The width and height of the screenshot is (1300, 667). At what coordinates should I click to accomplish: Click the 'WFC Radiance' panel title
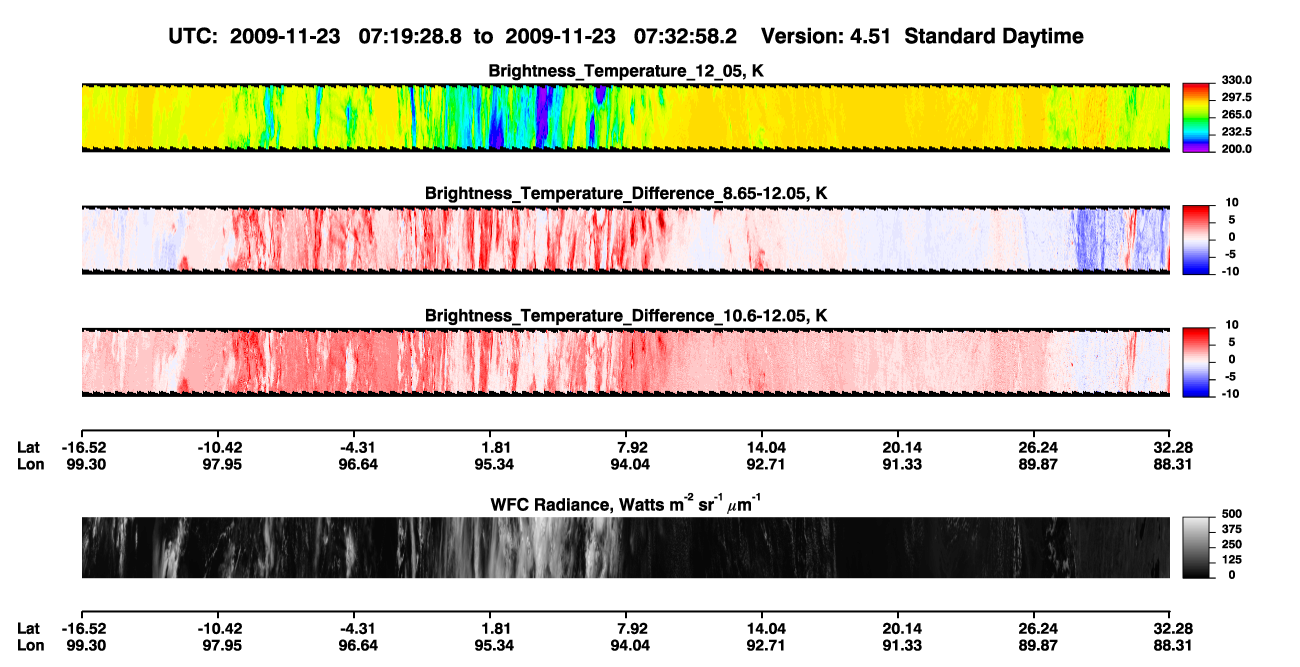[x=625, y=503]
